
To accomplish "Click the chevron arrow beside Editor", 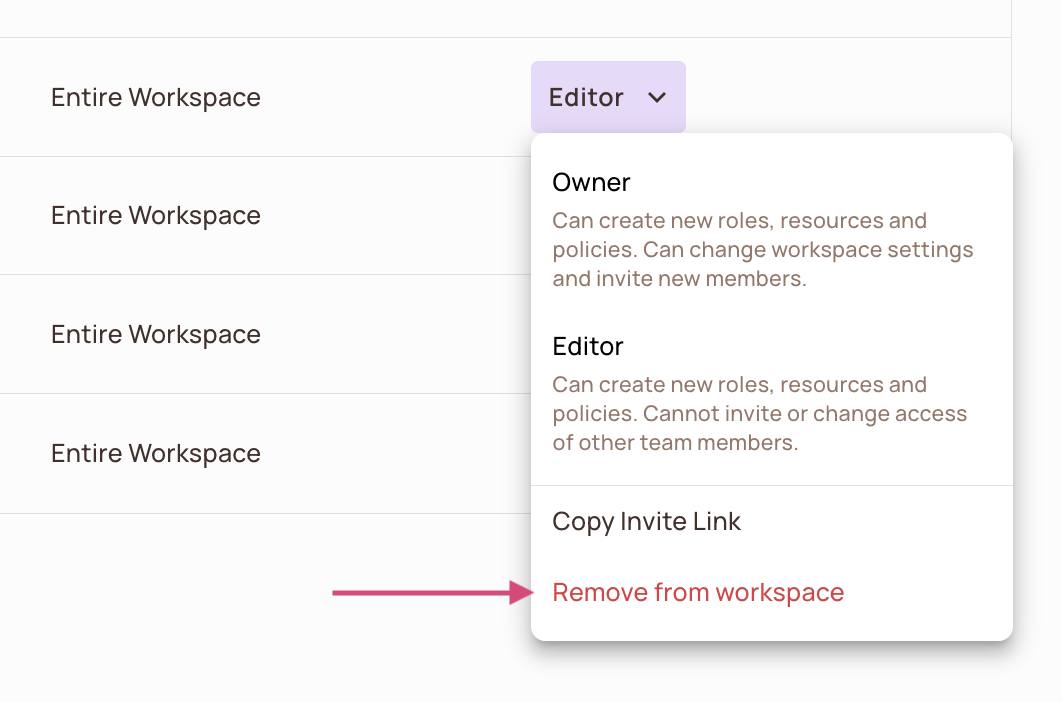I will [x=657, y=98].
